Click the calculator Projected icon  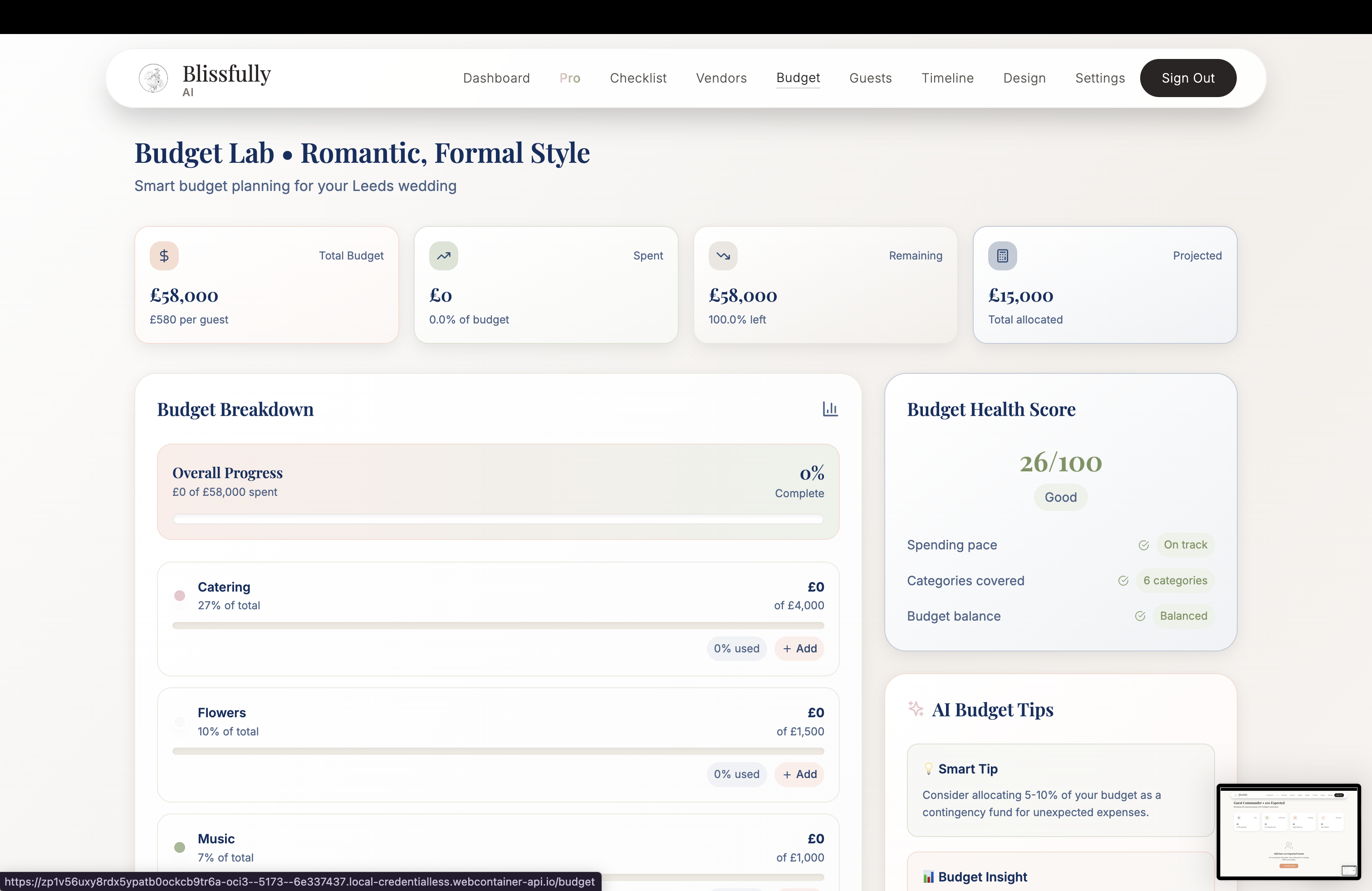pyautogui.click(x=1003, y=256)
